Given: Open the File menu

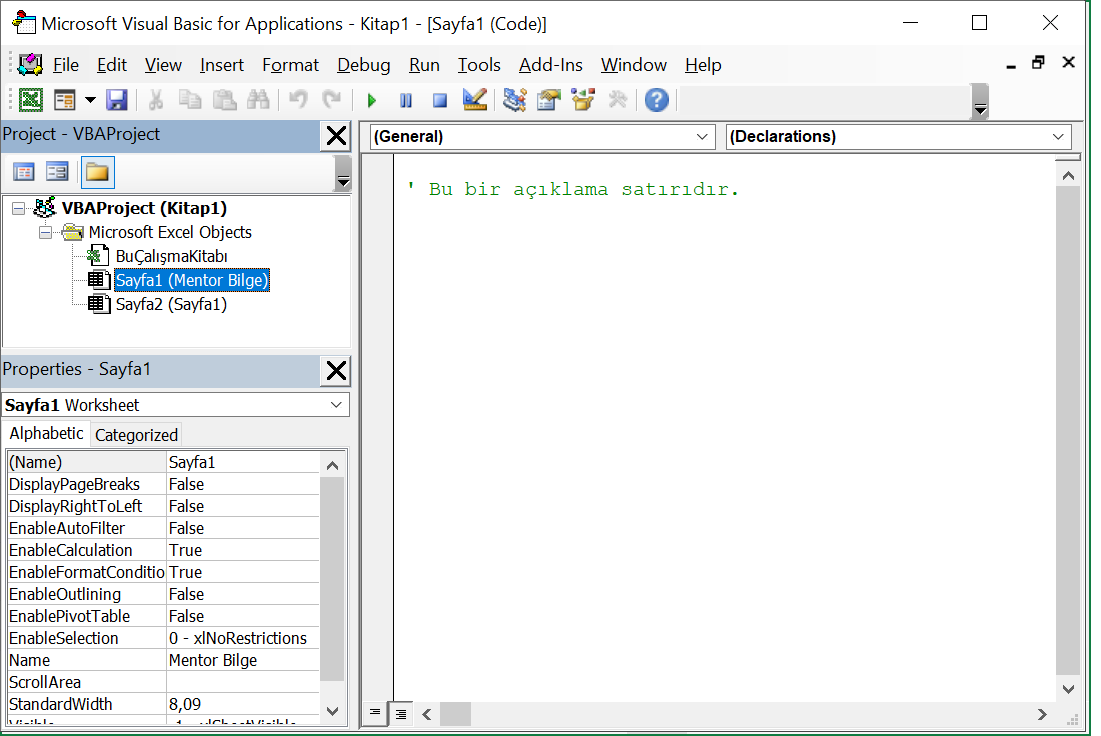Looking at the screenshot, I should (x=66, y=65).
